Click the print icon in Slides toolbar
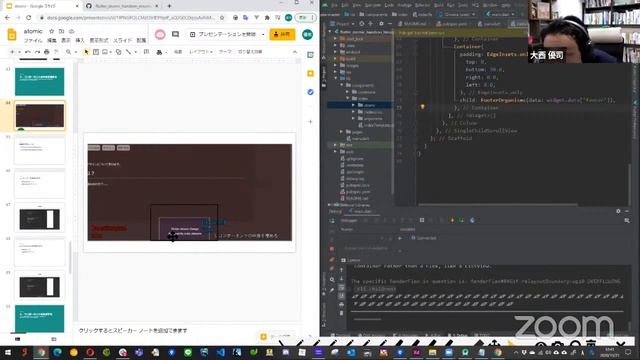 [47, 52]
